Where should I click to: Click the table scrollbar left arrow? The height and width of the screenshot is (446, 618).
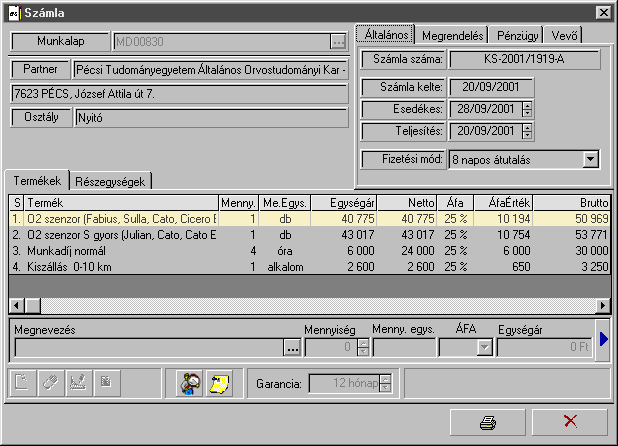click(x=17, y=305)
